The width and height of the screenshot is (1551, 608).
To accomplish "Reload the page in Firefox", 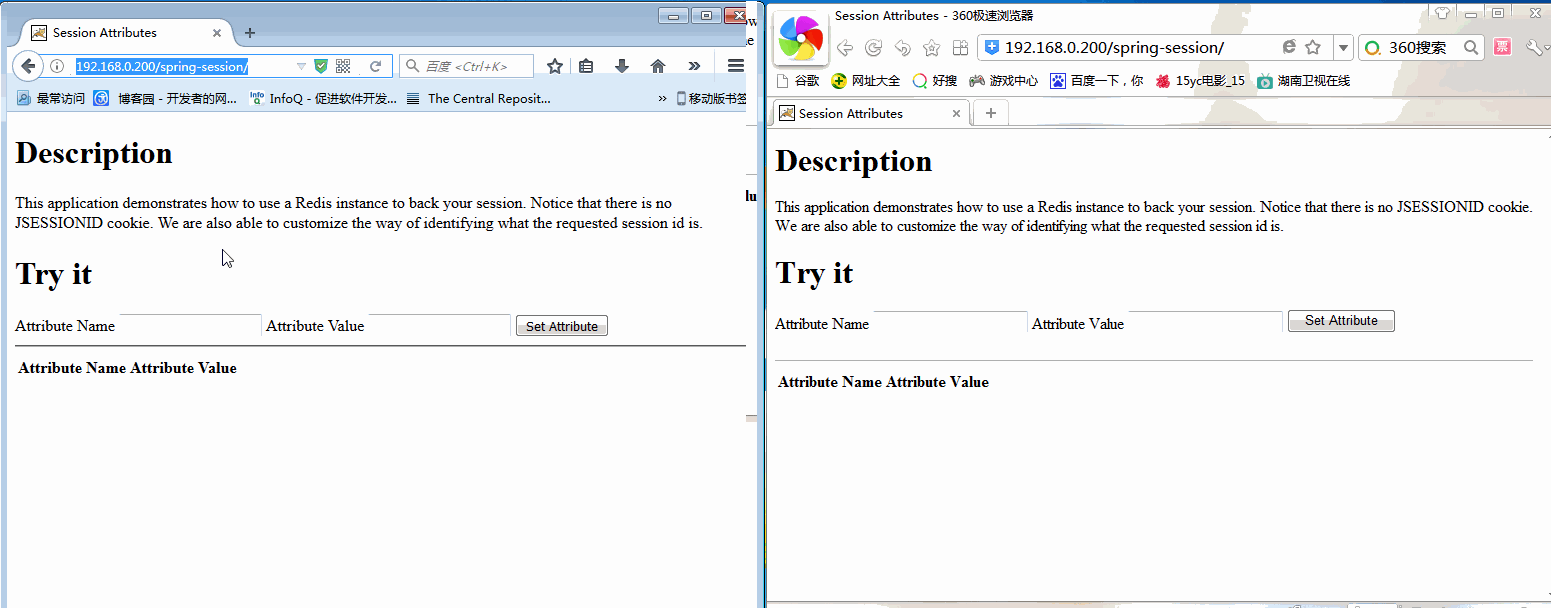I will pyautogui.click(x=376, y=66).
